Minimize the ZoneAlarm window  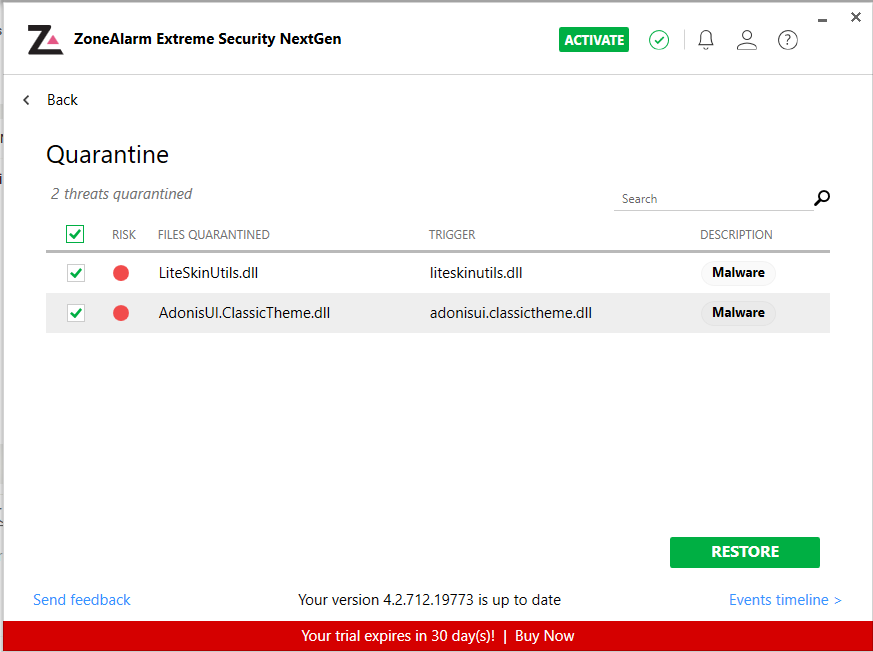822,21
